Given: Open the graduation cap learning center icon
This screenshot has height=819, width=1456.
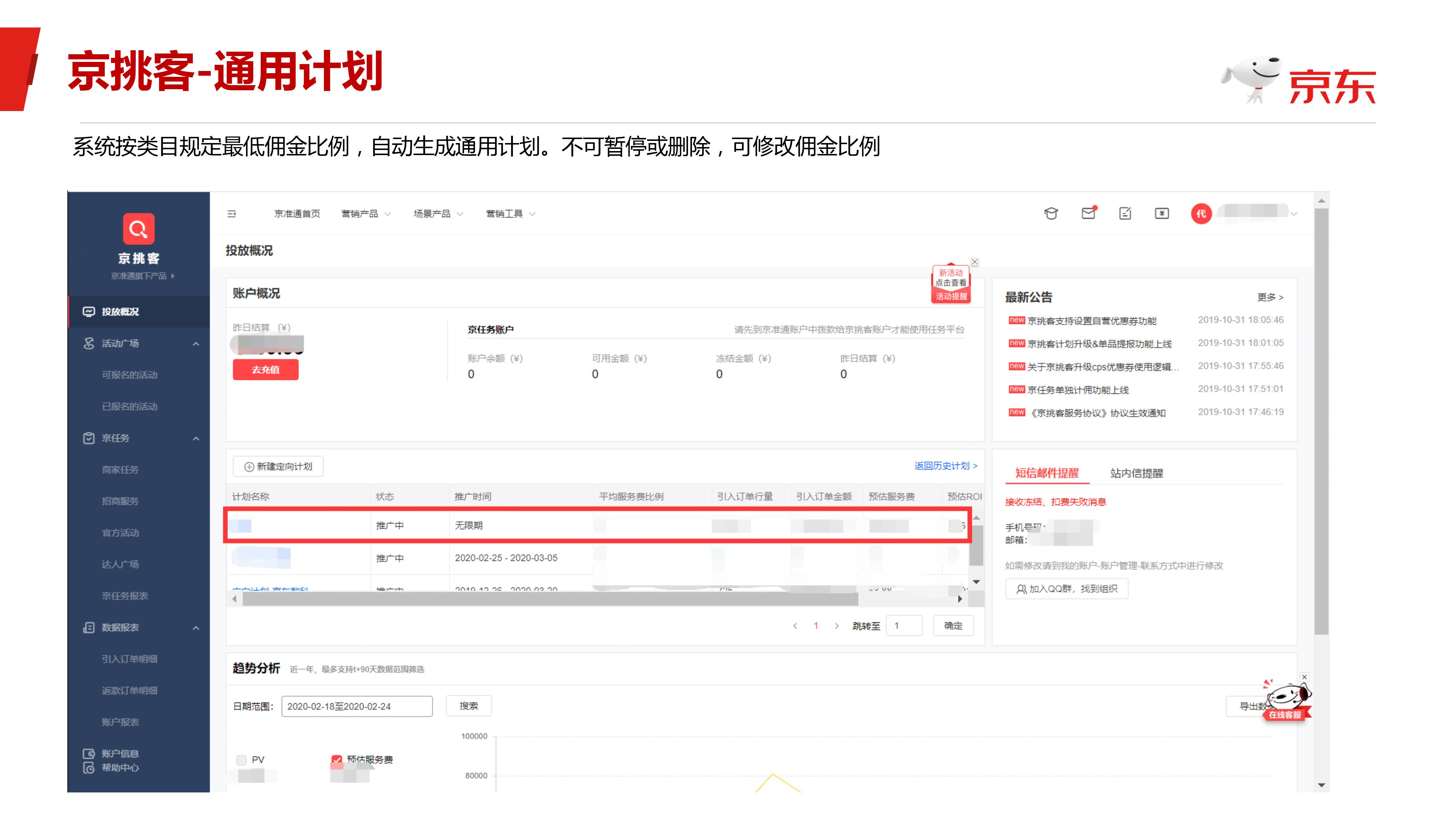Looking at the screenshot, I should 1051,213.
